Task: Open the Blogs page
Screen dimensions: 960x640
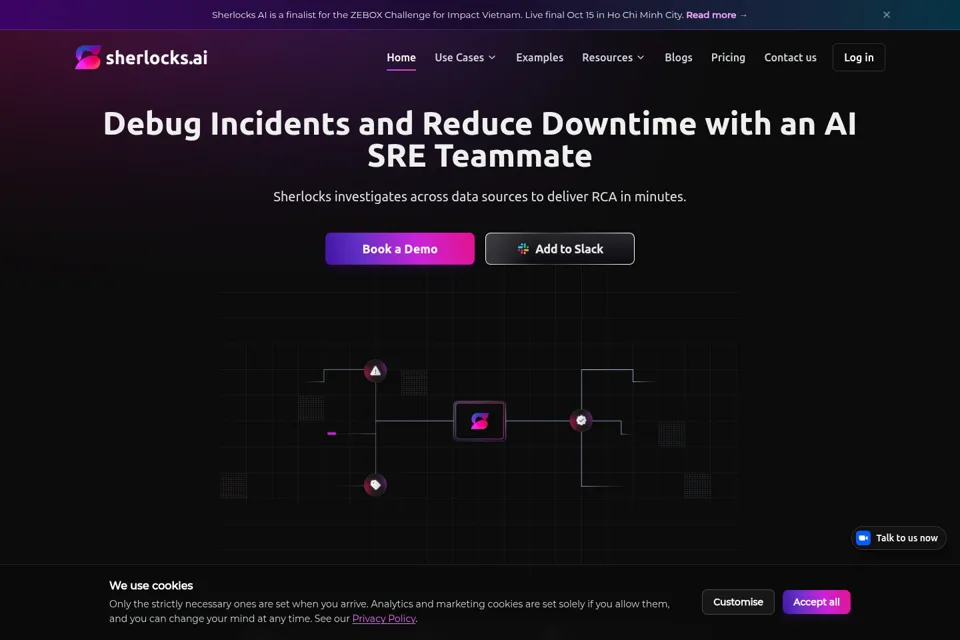Action: (x=678, y=58)
